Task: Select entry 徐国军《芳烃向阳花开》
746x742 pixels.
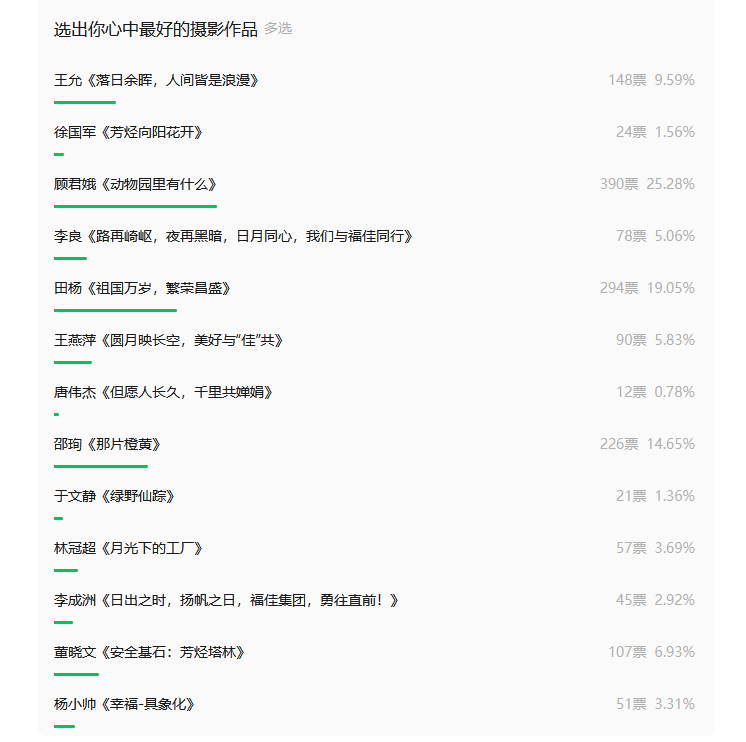Action: [x=129, y=132]
